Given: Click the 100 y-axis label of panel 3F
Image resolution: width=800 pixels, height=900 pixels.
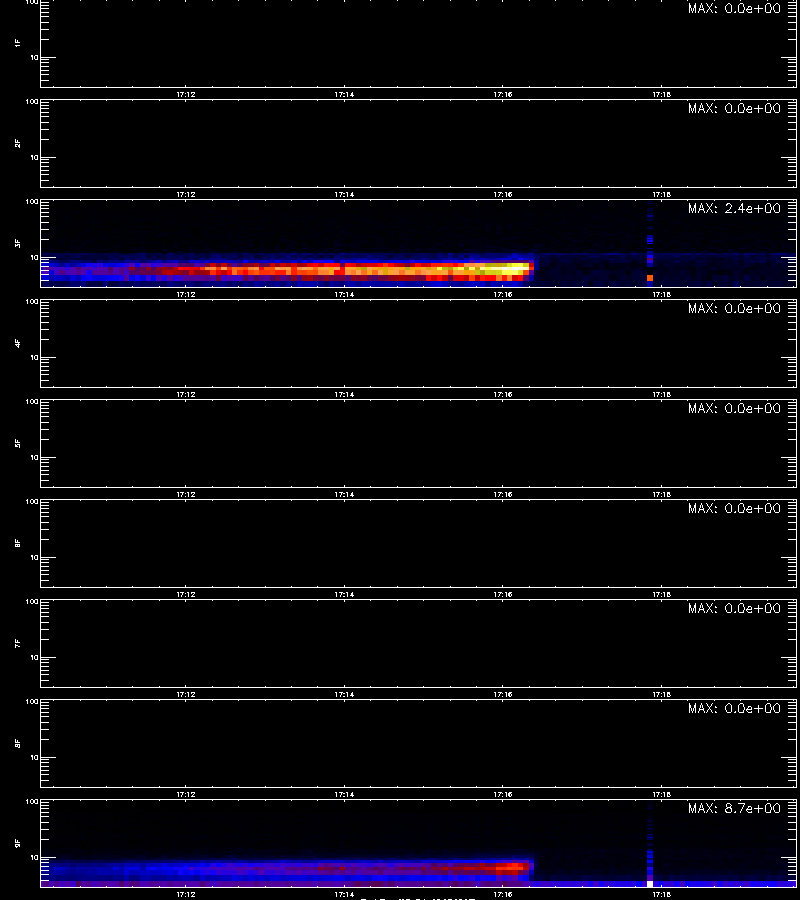Looking at the screenshot, I should (x=32, y=201).
